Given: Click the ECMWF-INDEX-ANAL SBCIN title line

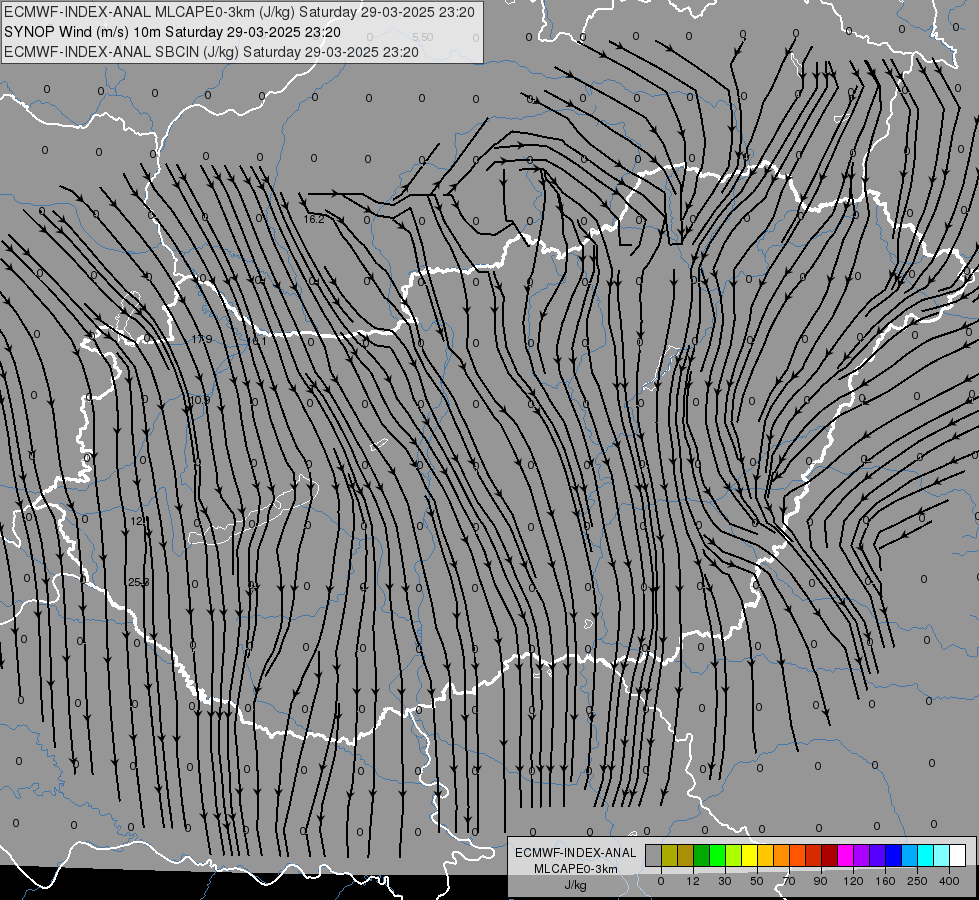Looking at the screenshot, I should click(x=211, y=52).
